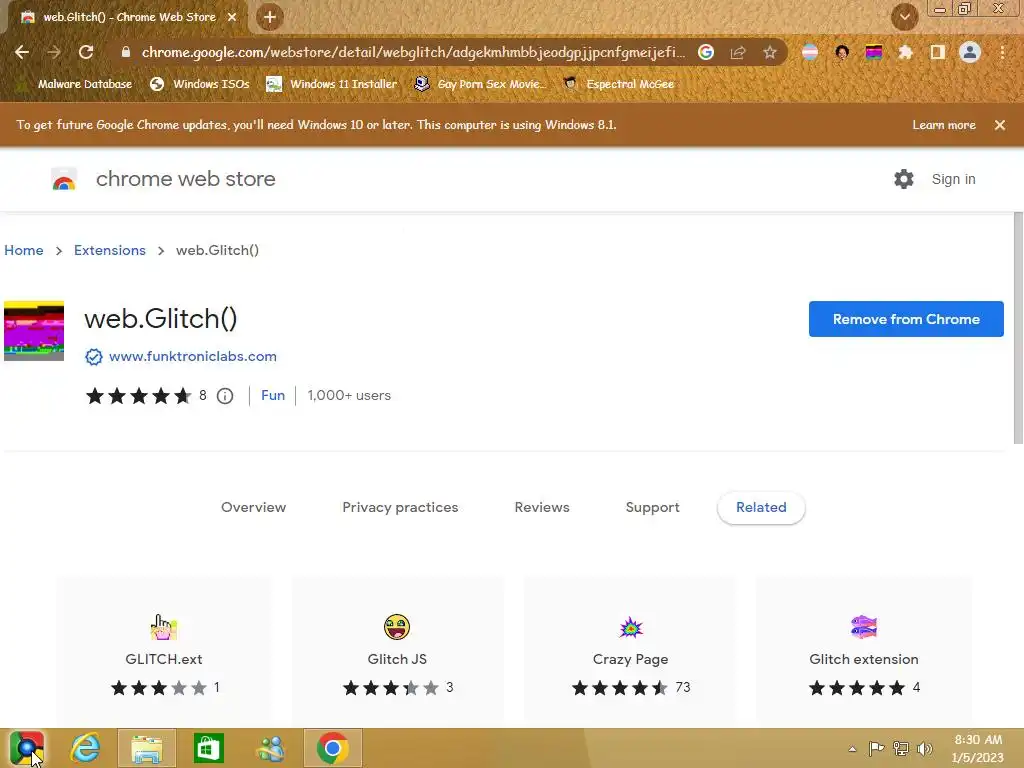Image resolution: width=1024 pixels, height=768 pixels.
Task: Open the face avatar extension icon
Action: [x=842, y=52]
